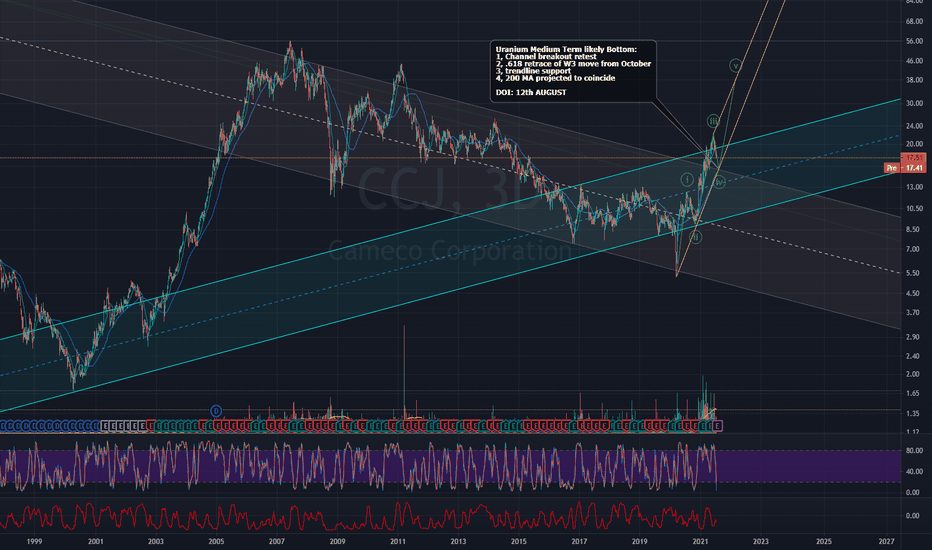Click the 2.40 price scale label
Screen dimensions: 932x550
(914, 357)
